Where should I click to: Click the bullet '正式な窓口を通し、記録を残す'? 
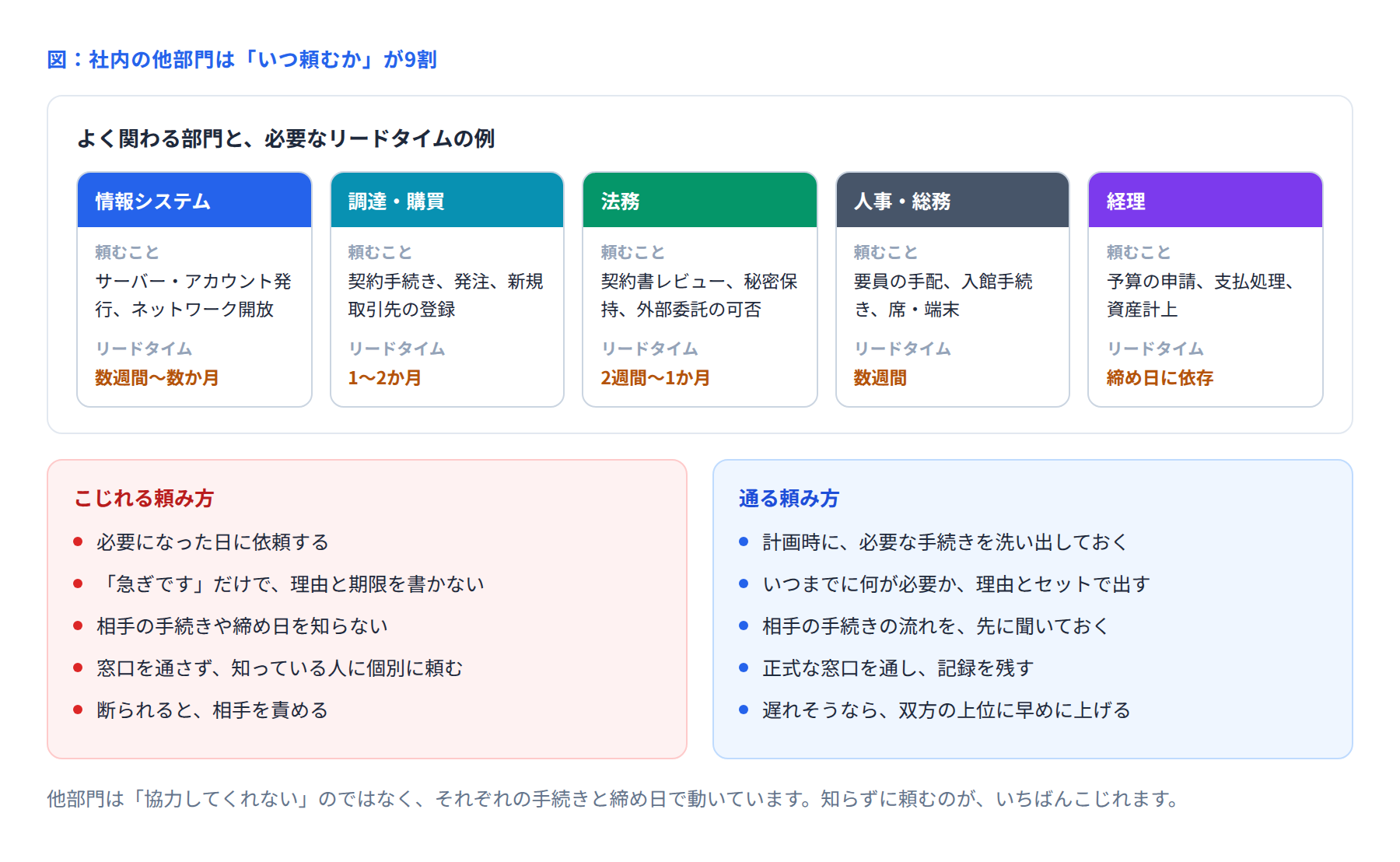coord(898,668)
